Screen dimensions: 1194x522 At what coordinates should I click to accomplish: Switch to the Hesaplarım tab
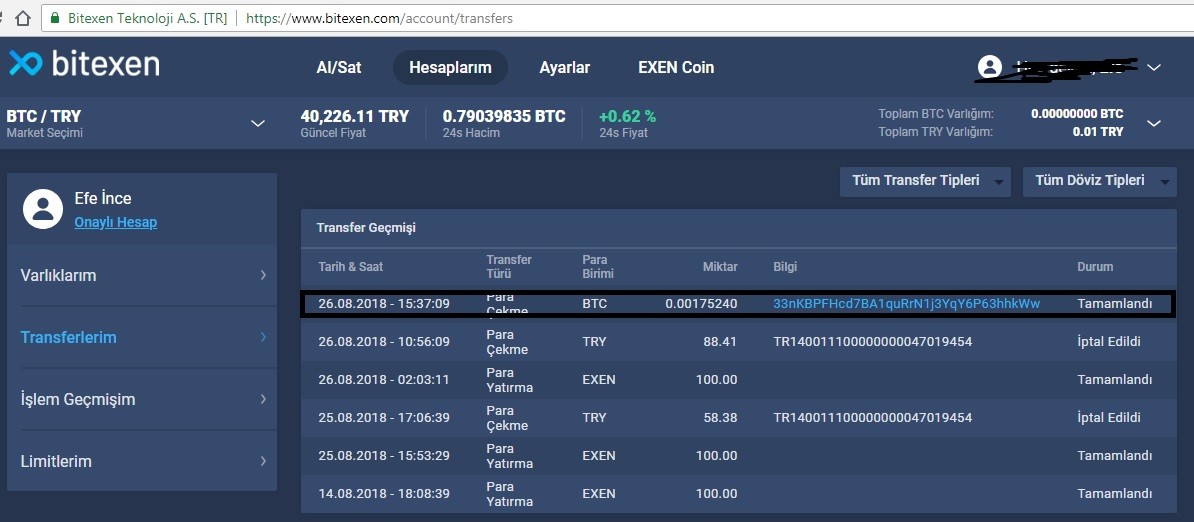450,68
